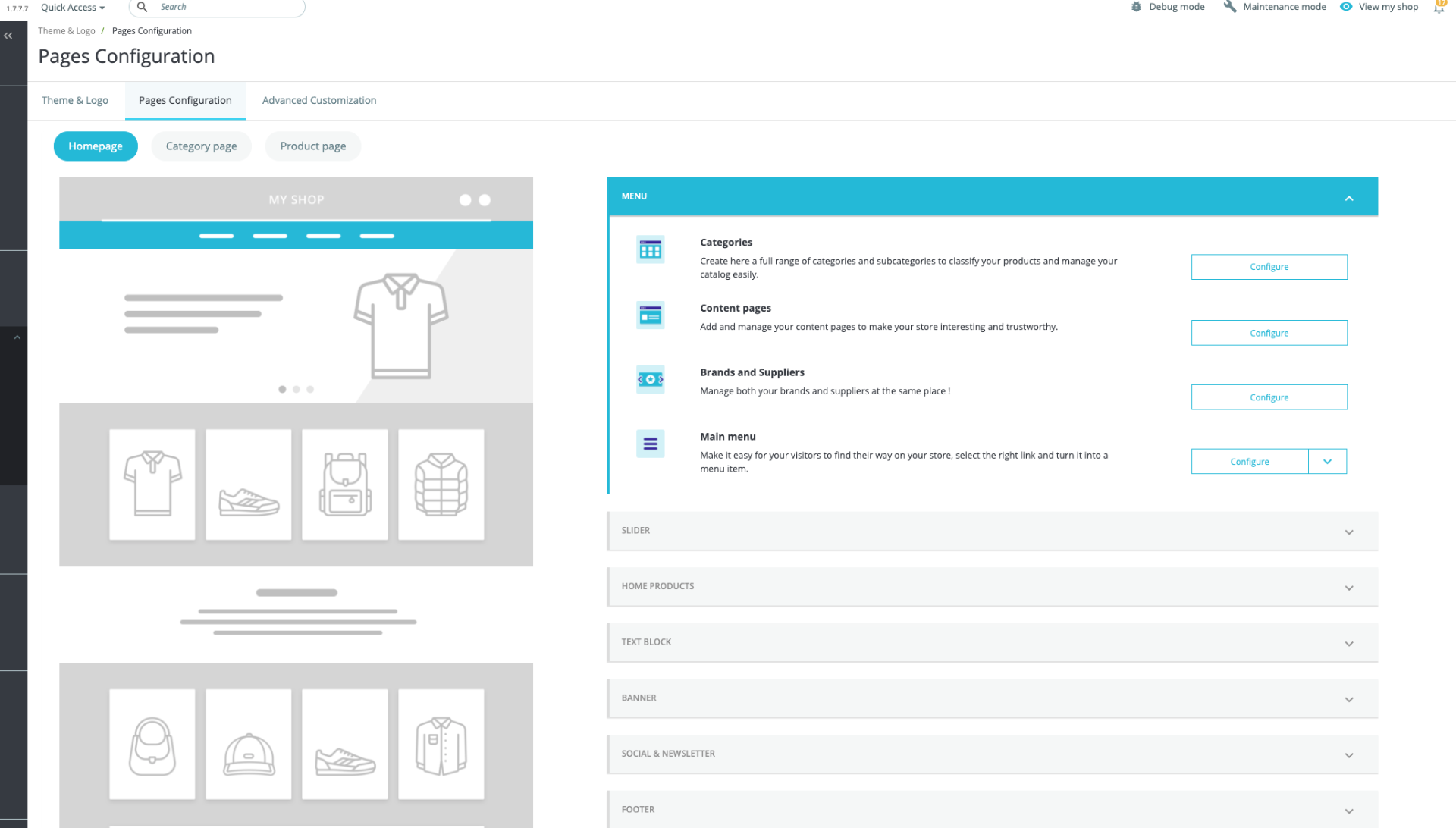
Task: Open Quick Access dropdown
Action: pyautogui.click(x=73, y=8)
